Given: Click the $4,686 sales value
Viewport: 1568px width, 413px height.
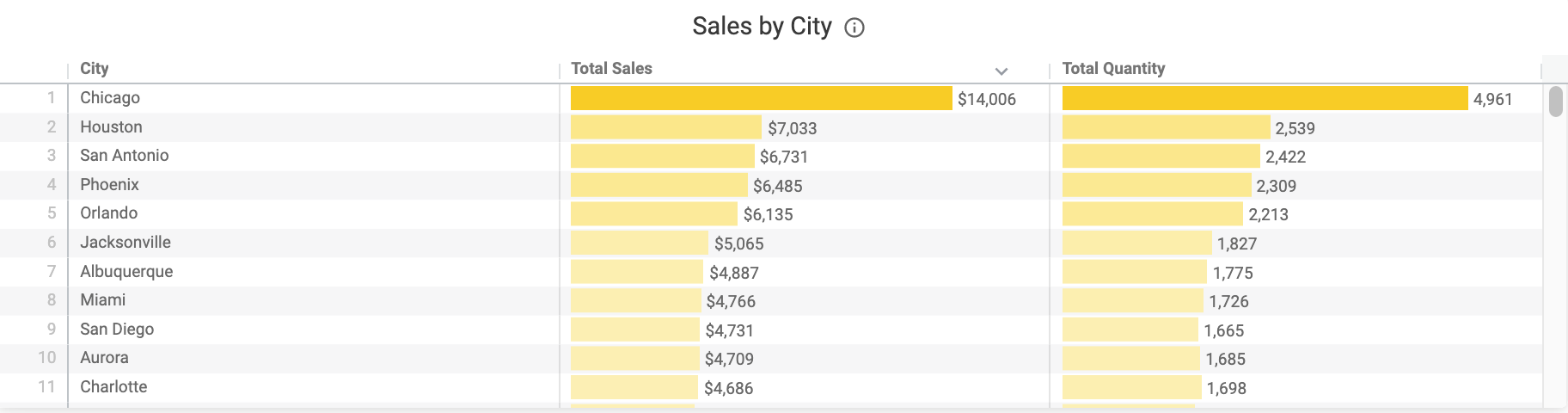Looking at the screenshot, I should [x=729, y=389].
